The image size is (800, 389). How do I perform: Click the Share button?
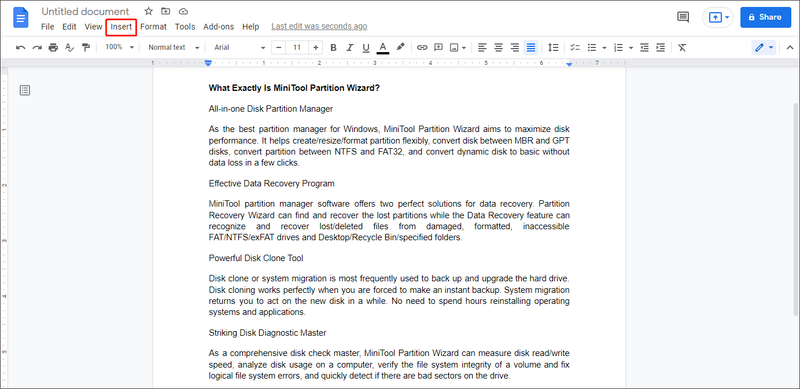point(765,17)
